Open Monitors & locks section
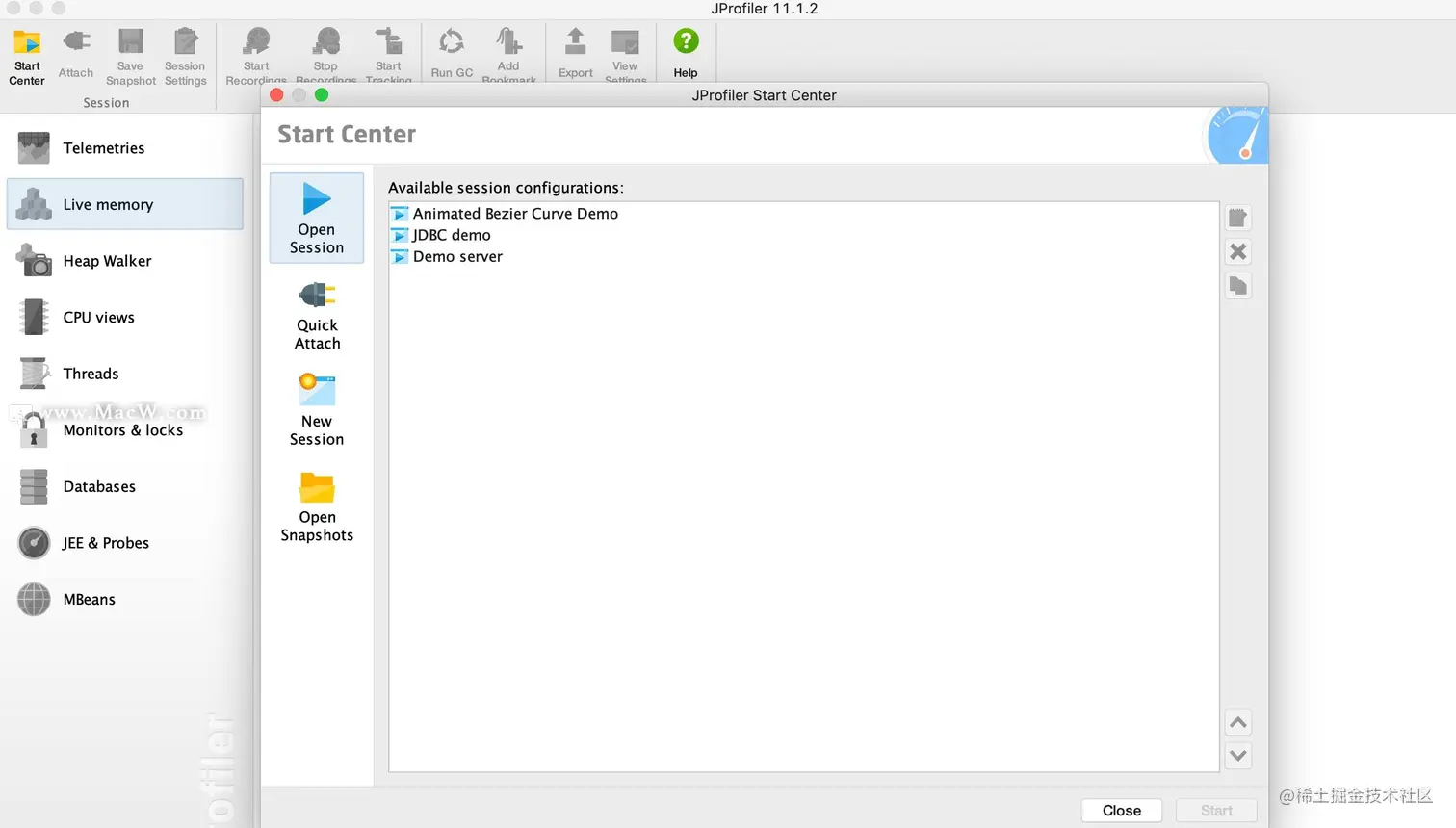 pyautogui.click(x=125, y=430)
